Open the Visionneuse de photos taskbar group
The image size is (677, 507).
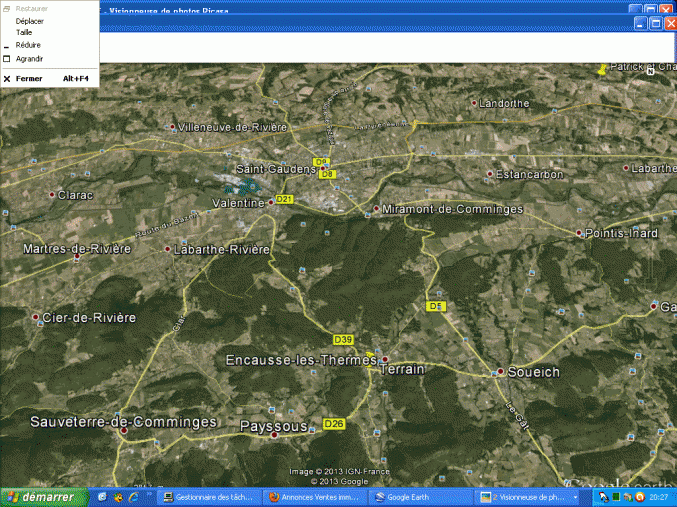click(524, 497)
